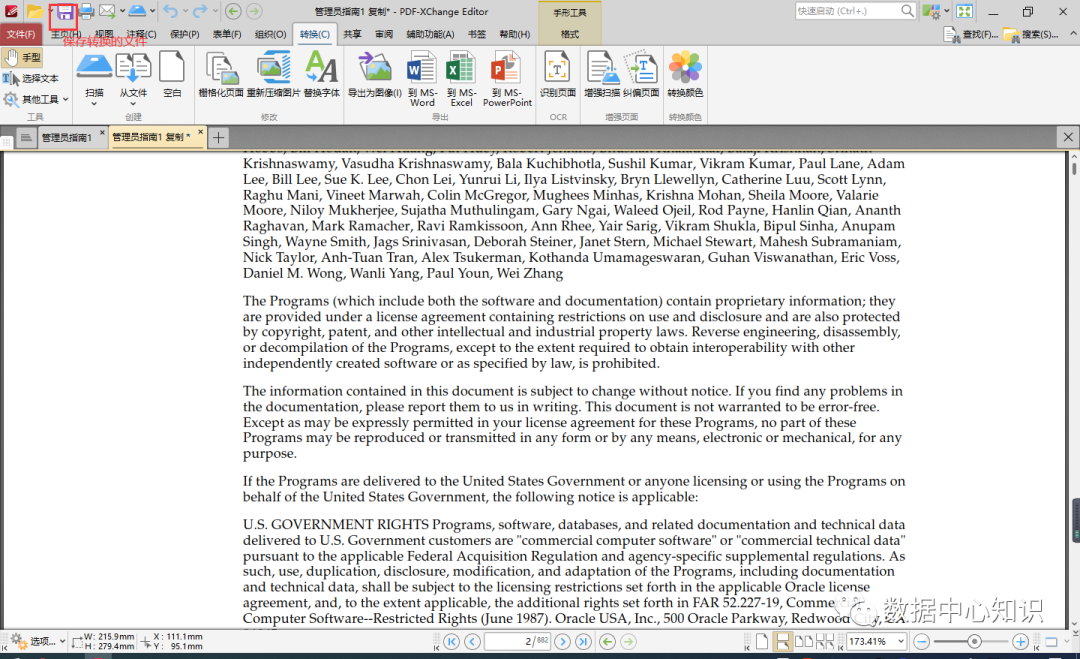Click the 查找(F) find button
1080x659 pixels.
(970, 34)
